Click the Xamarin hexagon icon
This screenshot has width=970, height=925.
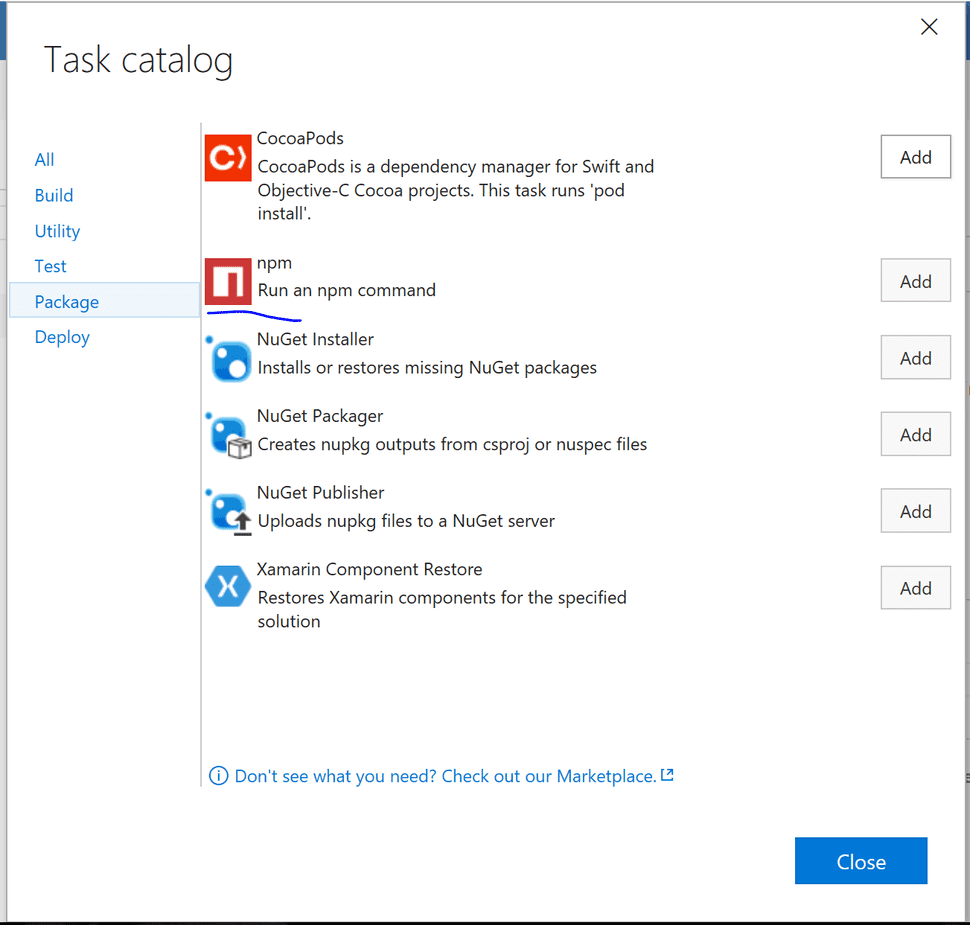[x=228, y=586]
